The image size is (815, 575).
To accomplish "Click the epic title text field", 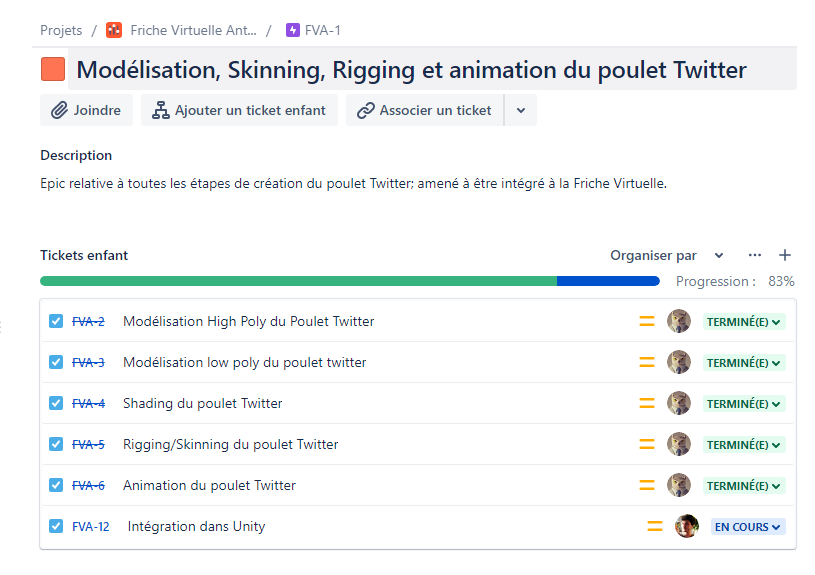I will (411, 70).
